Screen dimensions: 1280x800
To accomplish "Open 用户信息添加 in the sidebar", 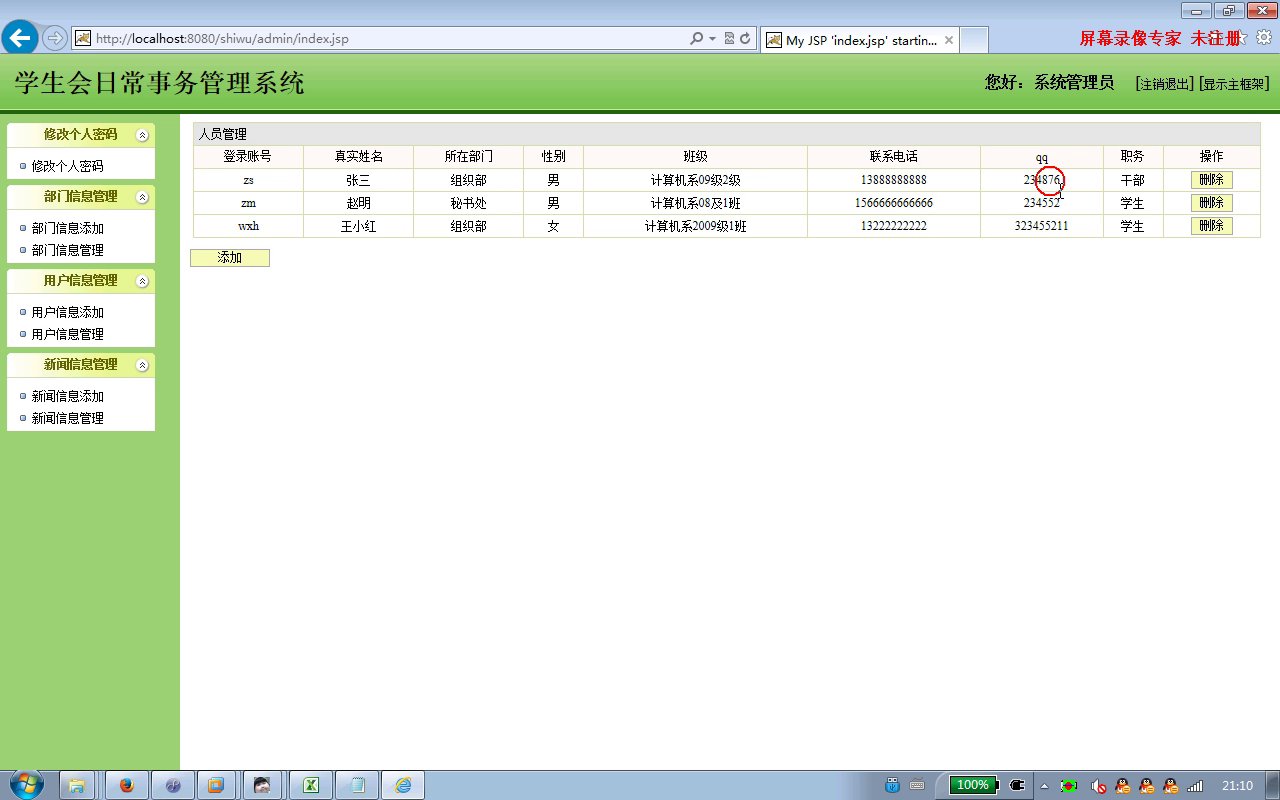I will click(67, 312).
